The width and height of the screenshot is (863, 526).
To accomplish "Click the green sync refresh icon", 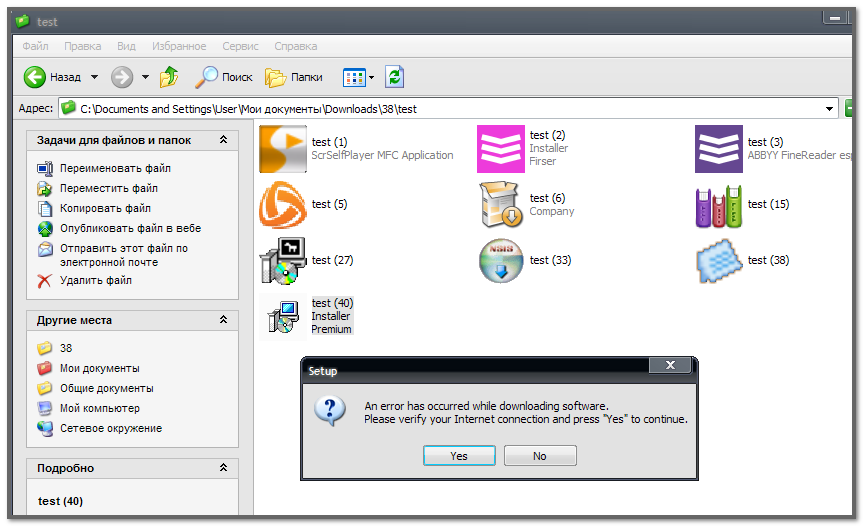I will (394, 77).
